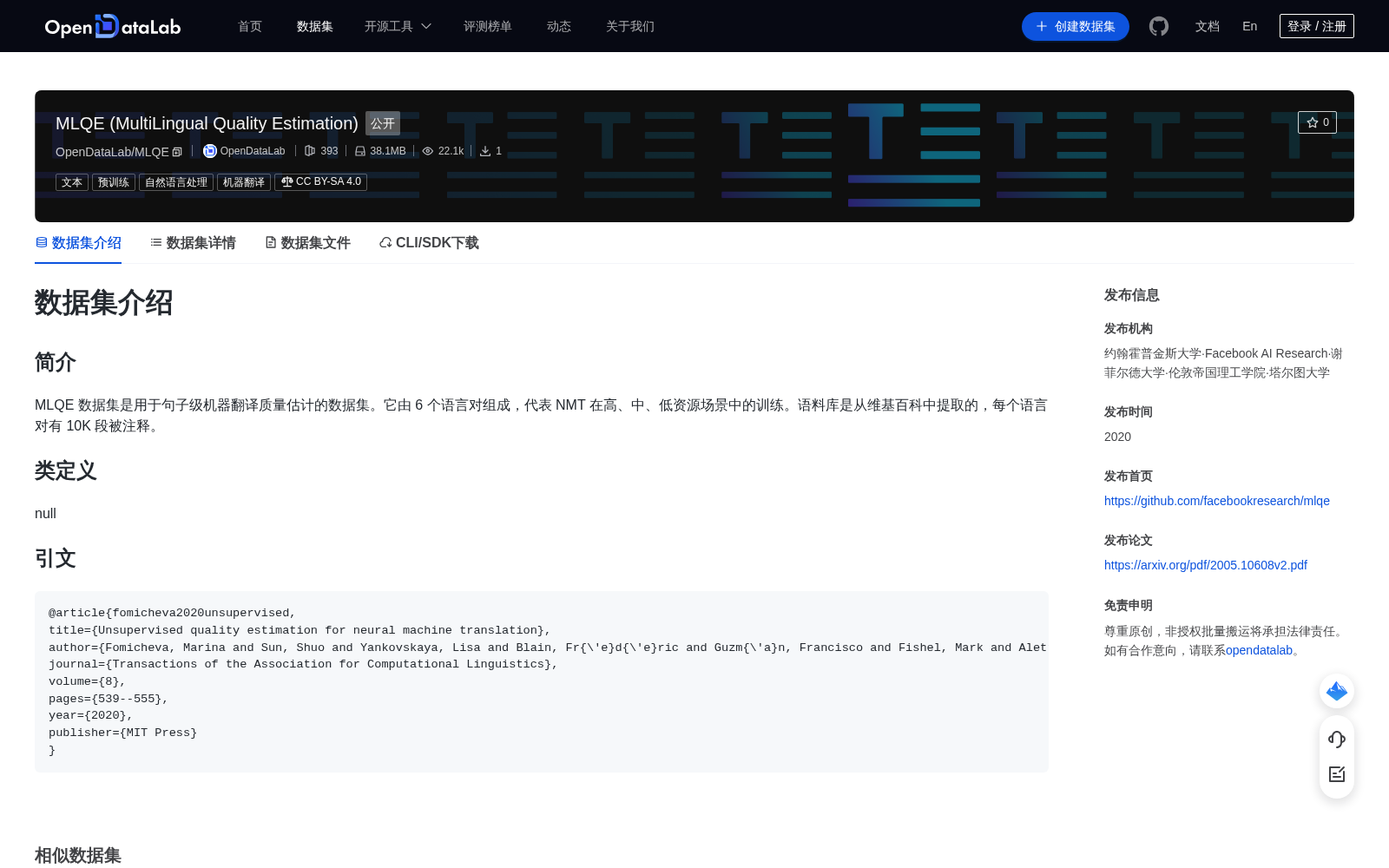The image size is (1389, 868).
Task: Open 文档 link in header
Action: [x=1208, y=26]
